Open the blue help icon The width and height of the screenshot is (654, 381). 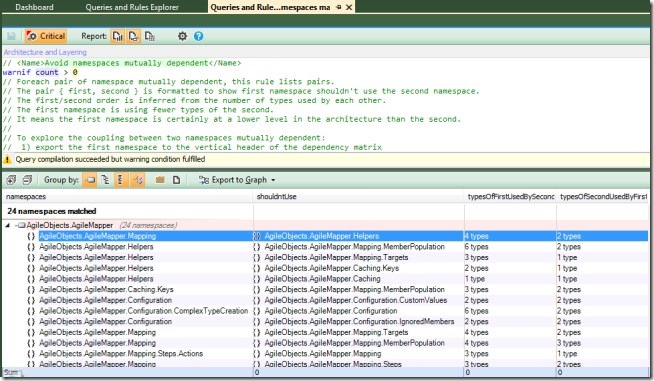coord(199,36)
